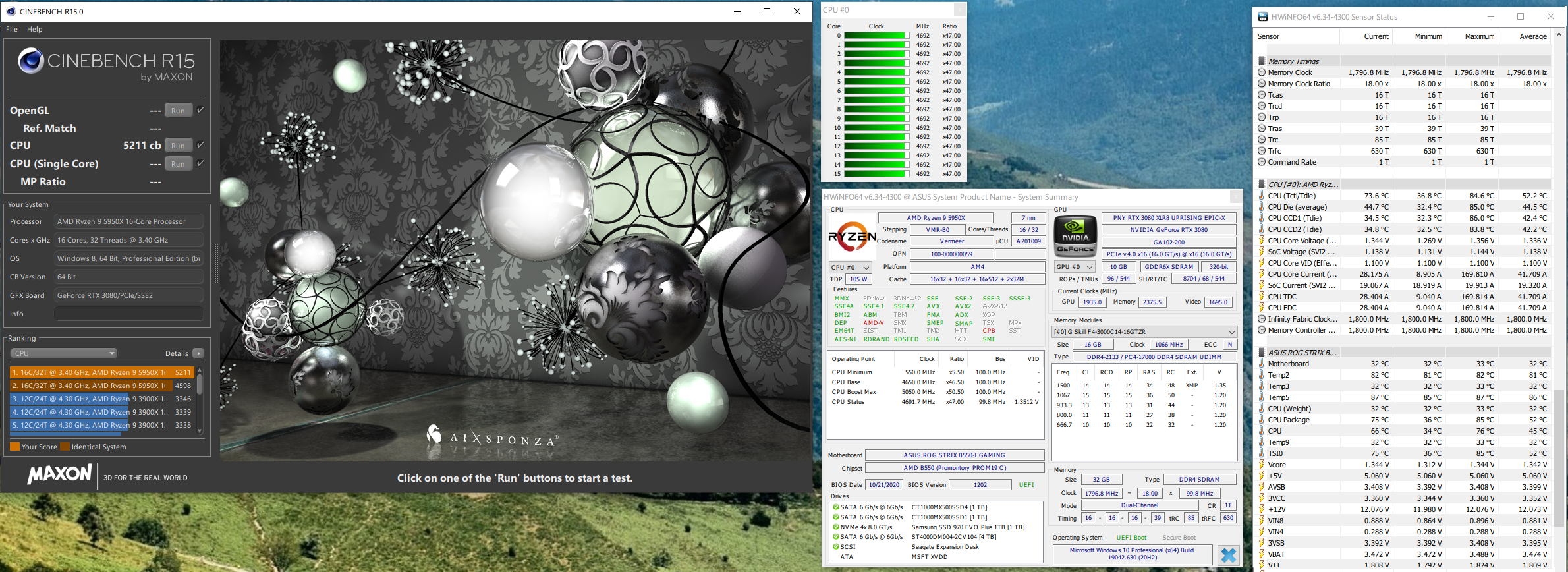
Task: Toggle the CPU (Single Core) checkbox
Action: click(200, 163)
